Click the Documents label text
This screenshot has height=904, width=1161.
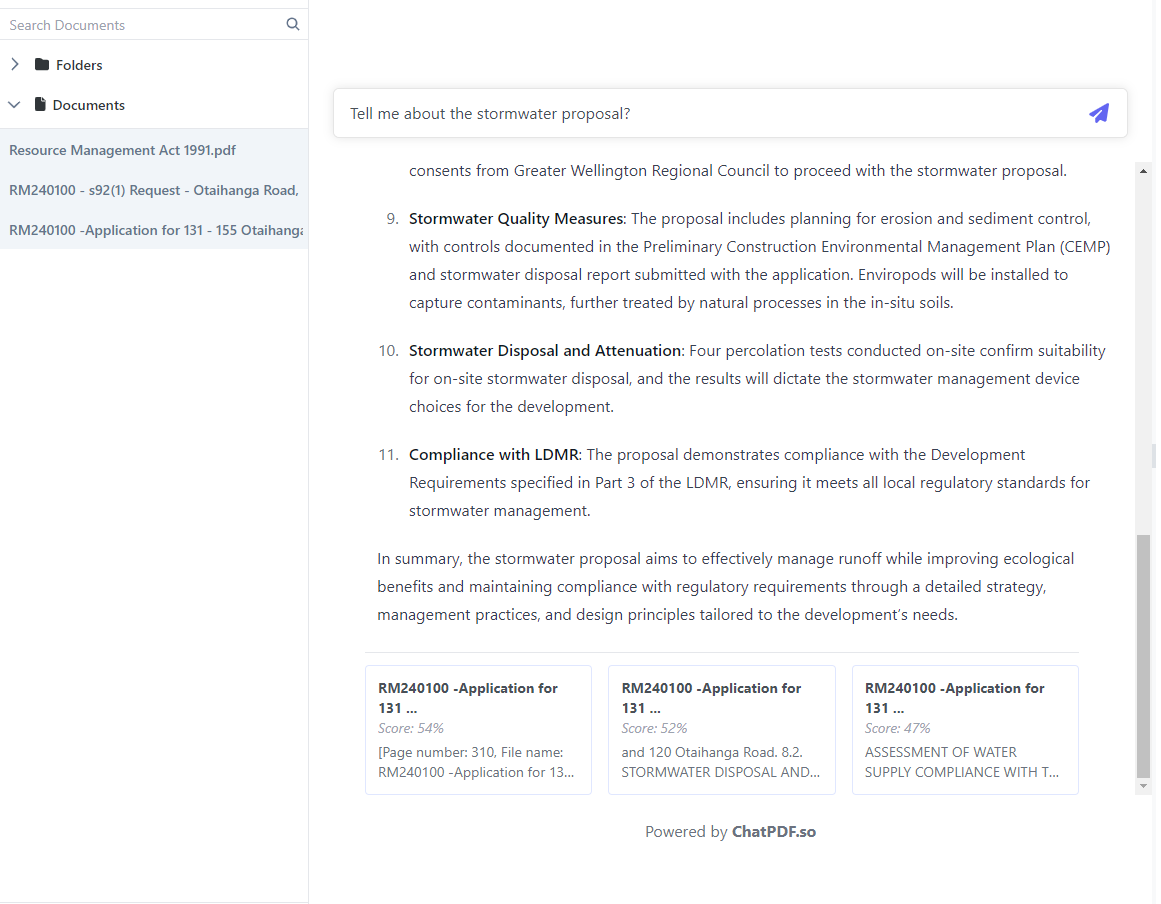89,105
